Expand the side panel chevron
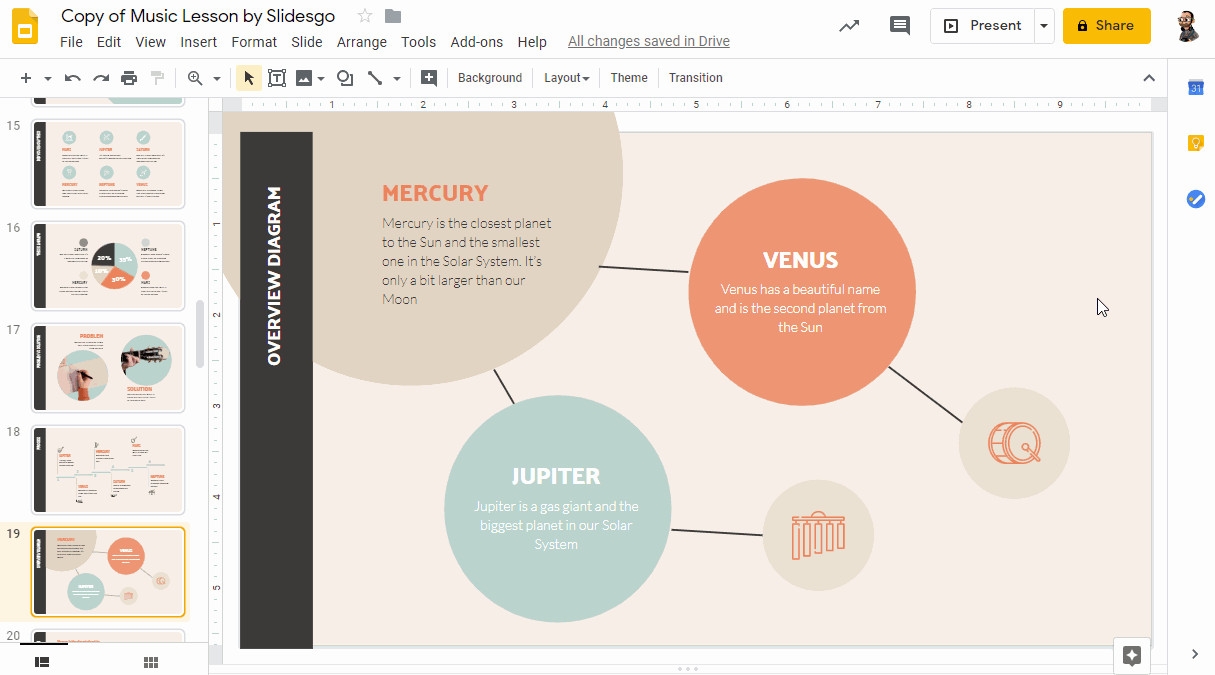This screenshot has height=675, width=1215. pyautogui.click(x=1195, y=654)
